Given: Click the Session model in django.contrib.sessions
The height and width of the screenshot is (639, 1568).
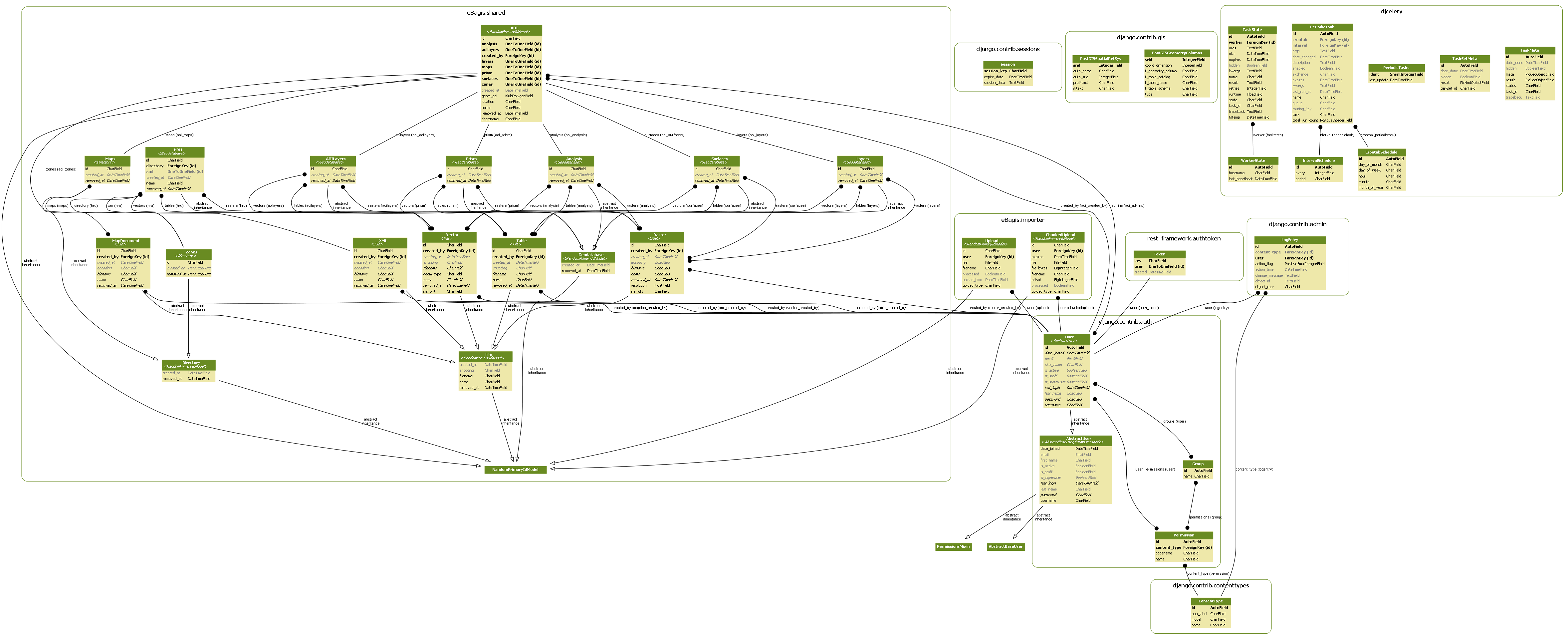Looking at the screenshot, I should [x=1008, y=64].
